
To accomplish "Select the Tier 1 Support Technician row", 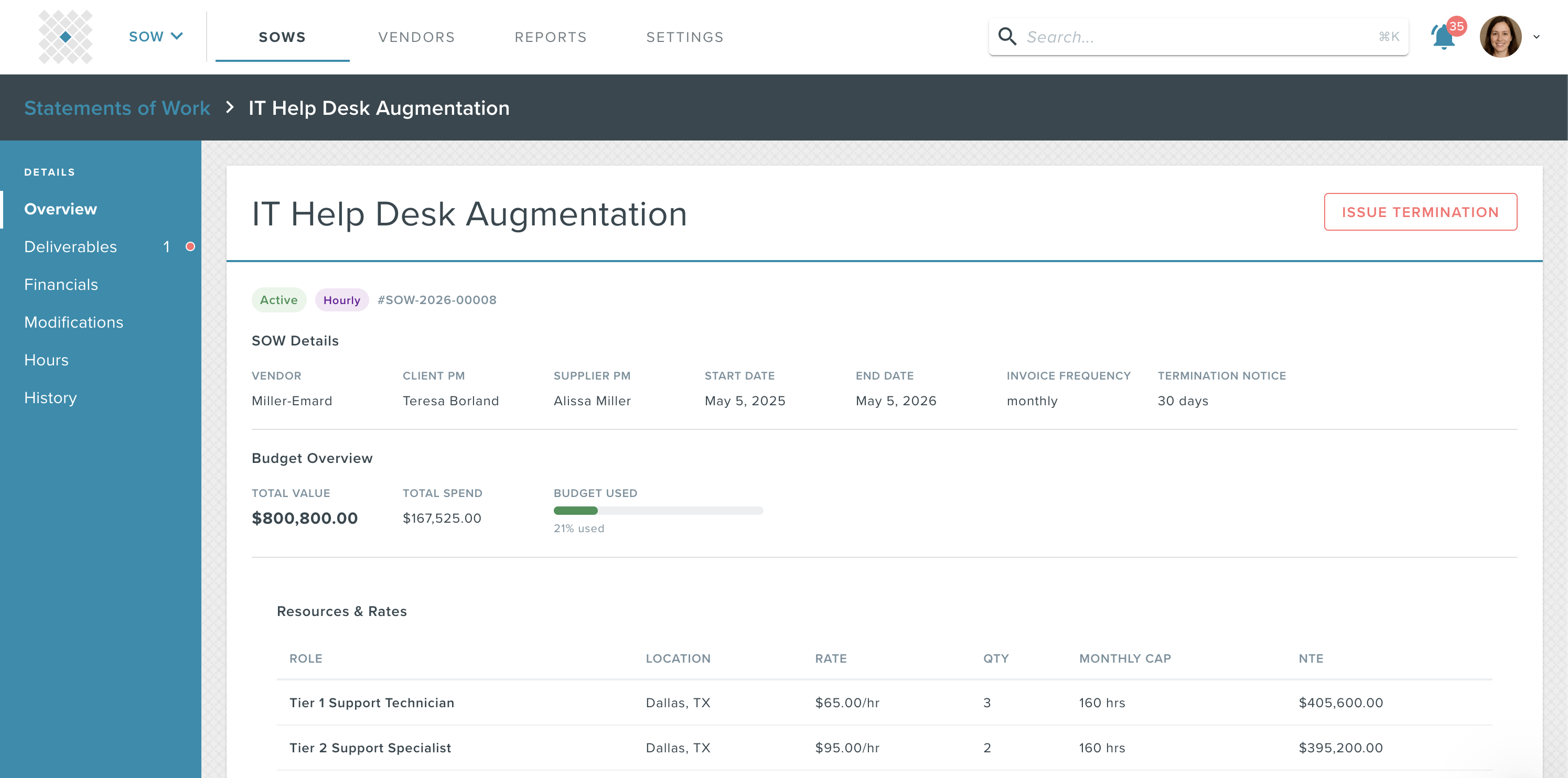I will coord(371,703).
